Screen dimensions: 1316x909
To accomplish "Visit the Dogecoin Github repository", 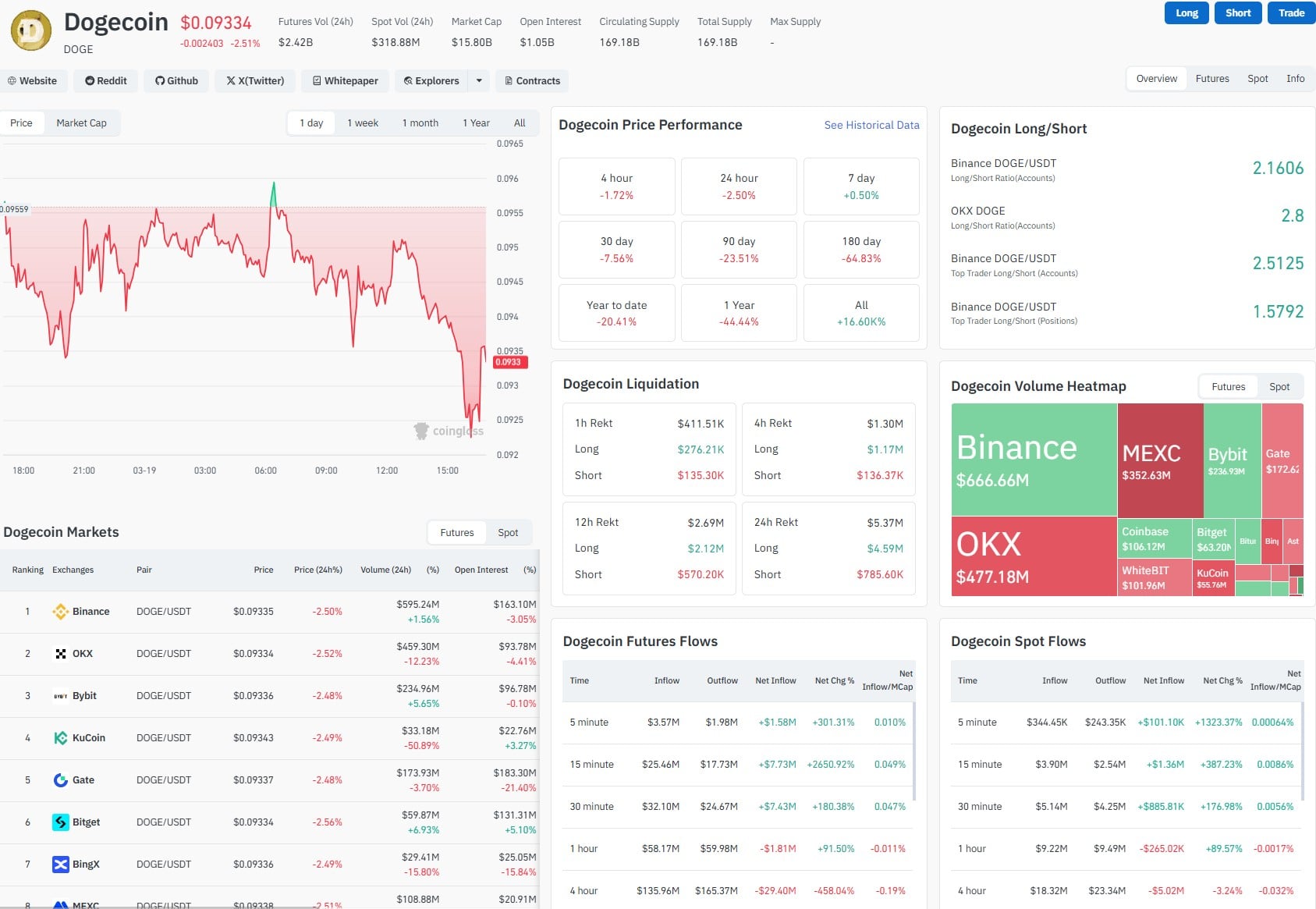I will click(x=176, y=80).
